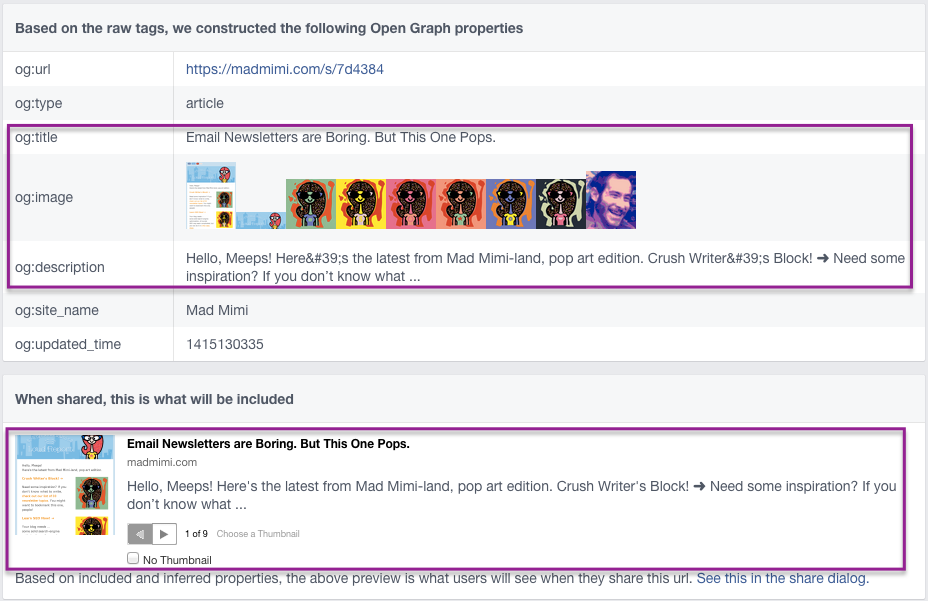This screenshot has height=601, width=928.
Task: Show the previous thumbnail with left arrow
Action: pyautogui.click(x=140, y=534)
